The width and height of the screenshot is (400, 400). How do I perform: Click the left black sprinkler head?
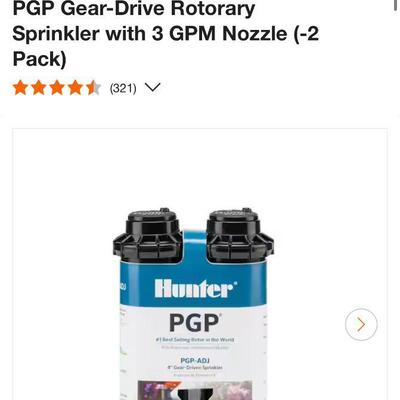pyautogui.click(x=148, y=234)
